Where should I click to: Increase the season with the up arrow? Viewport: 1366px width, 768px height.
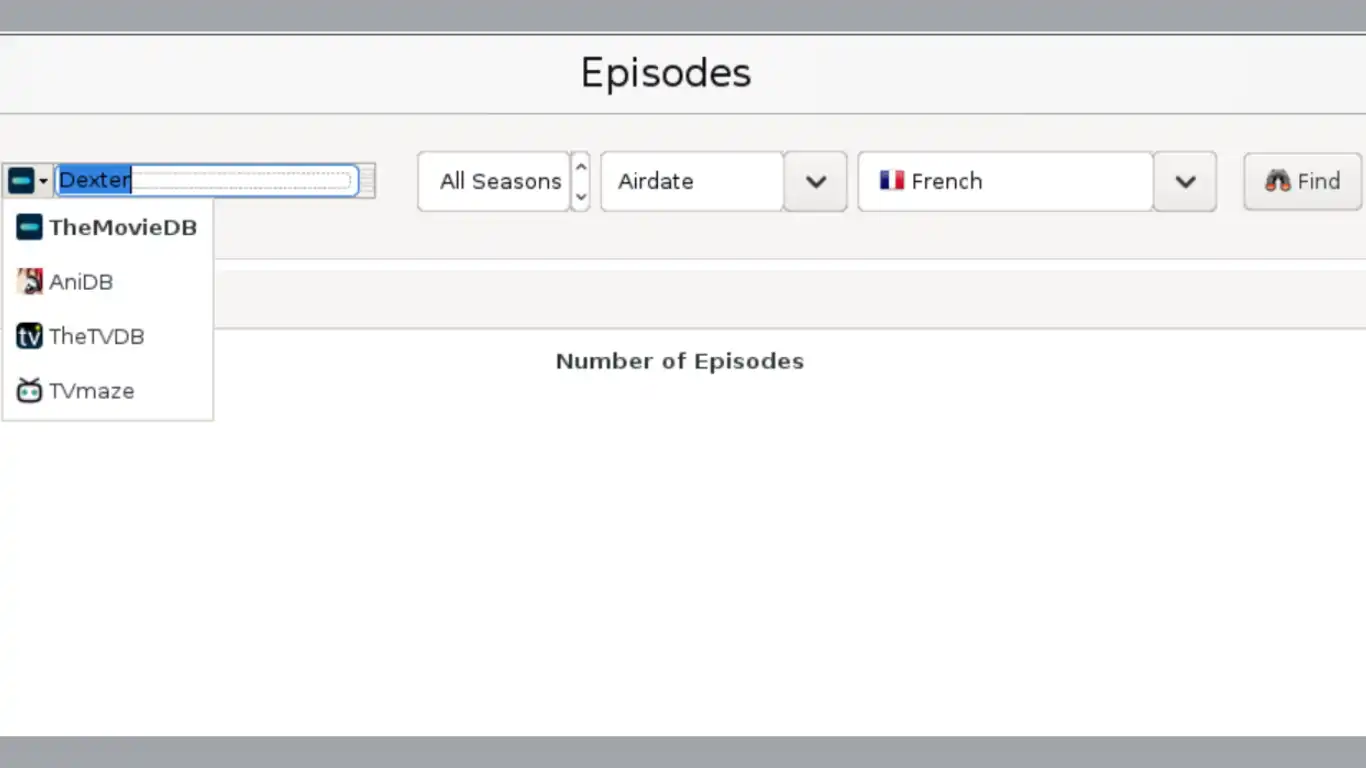pyautogui.click(x=580, y=166)
